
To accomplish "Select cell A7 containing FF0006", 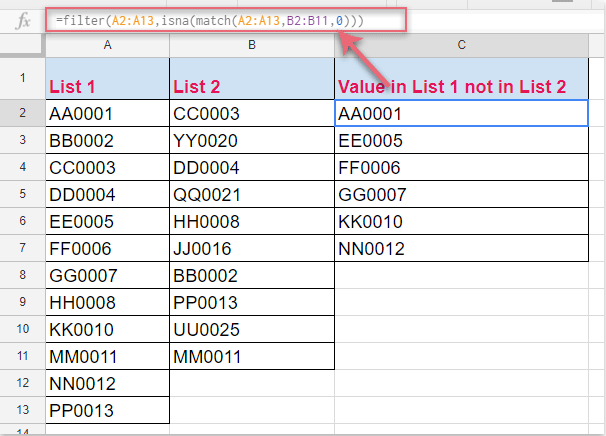I will click(107, 248).
